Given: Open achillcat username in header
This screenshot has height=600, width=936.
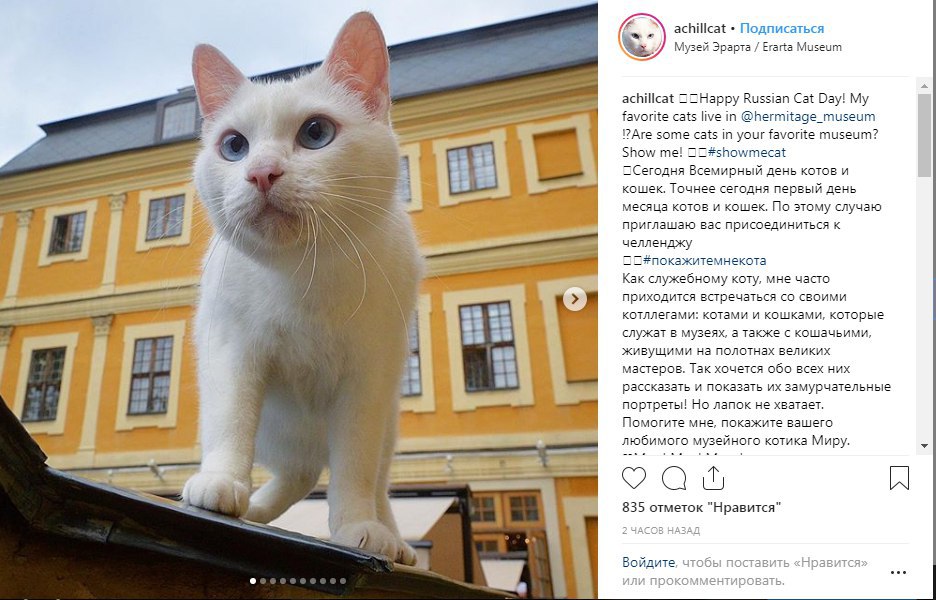Looking at the screenshot, I should (700, 28).
